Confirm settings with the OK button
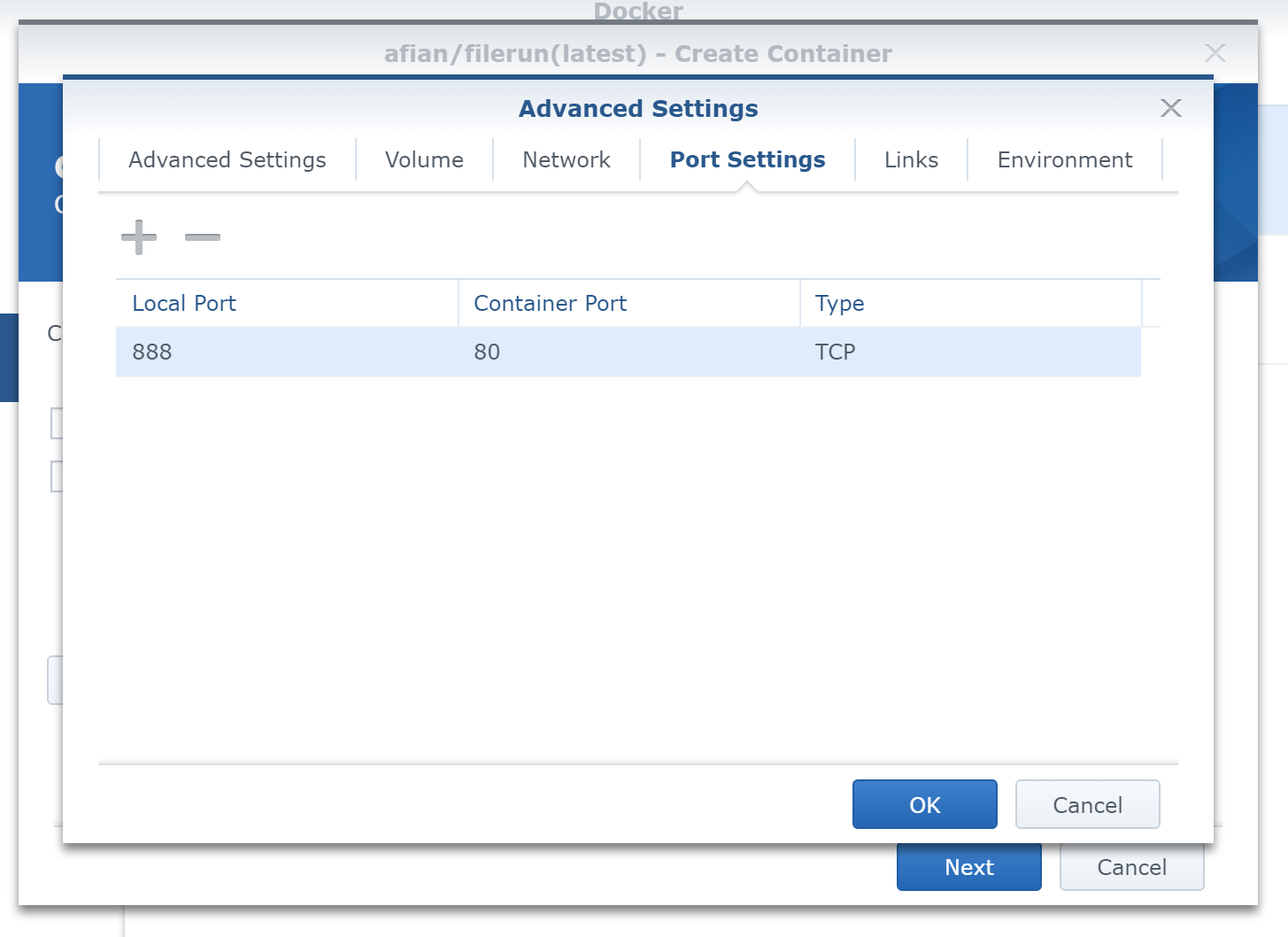The width and height of the screenshot is (1288, 937). click(x=924, y=805)
